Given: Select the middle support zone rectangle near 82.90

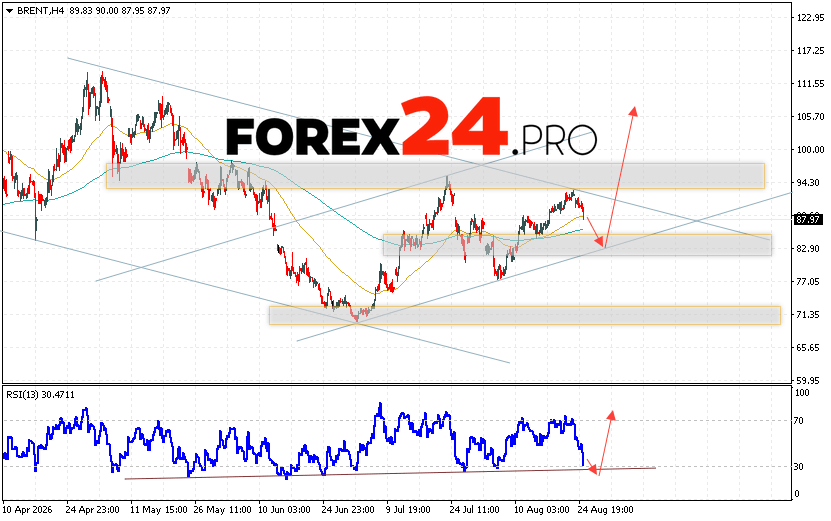Looking at the screenshot, I should (x=577, y=245).
